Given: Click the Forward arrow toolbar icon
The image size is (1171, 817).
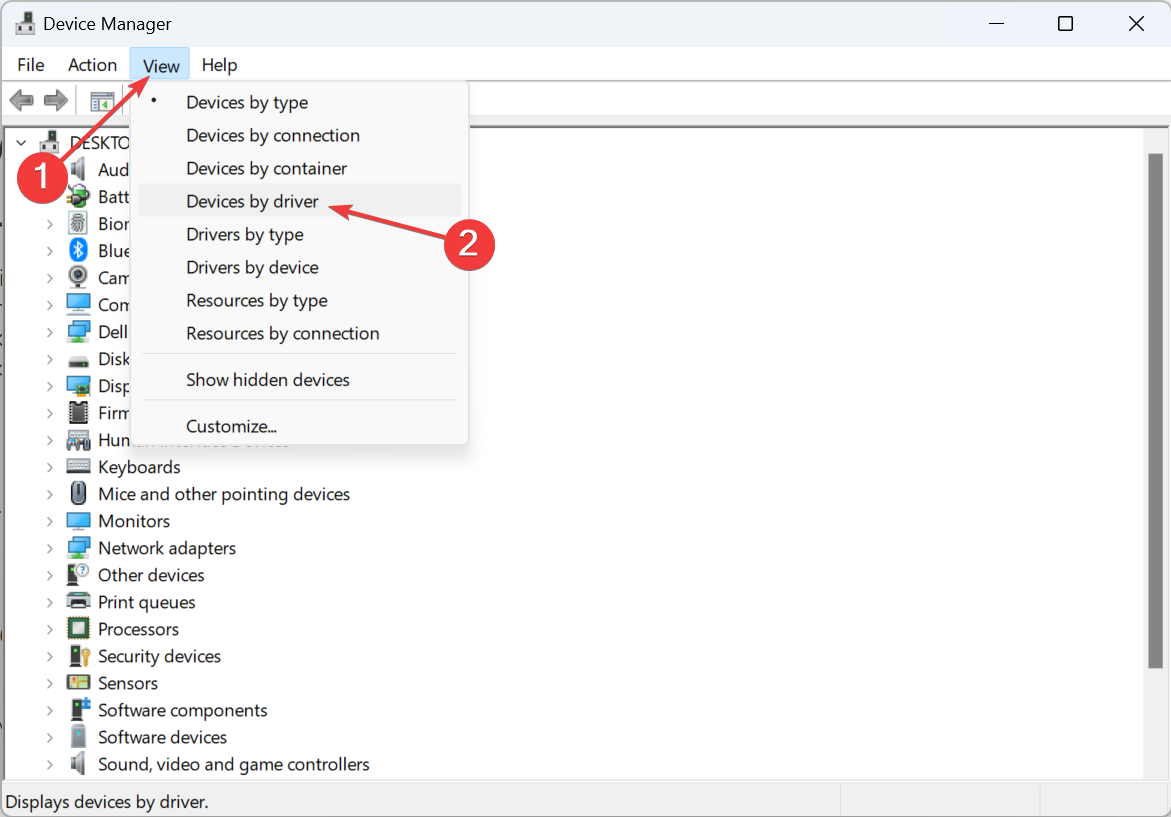Looking at the screenshot, I should coord(55,100).
